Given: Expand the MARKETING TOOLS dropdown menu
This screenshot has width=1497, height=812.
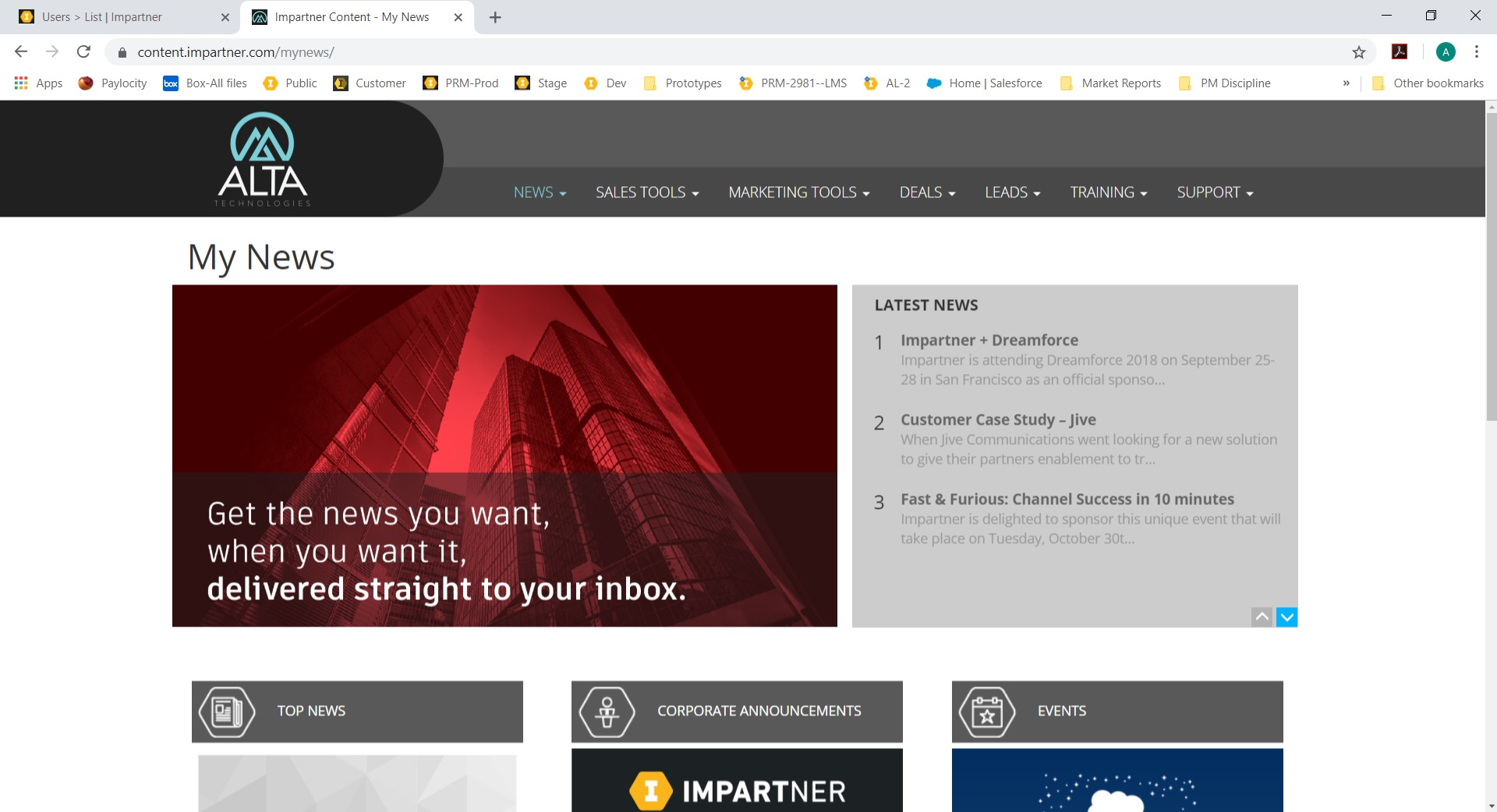Looking at the screenshot, I should [x=799, y=192].
